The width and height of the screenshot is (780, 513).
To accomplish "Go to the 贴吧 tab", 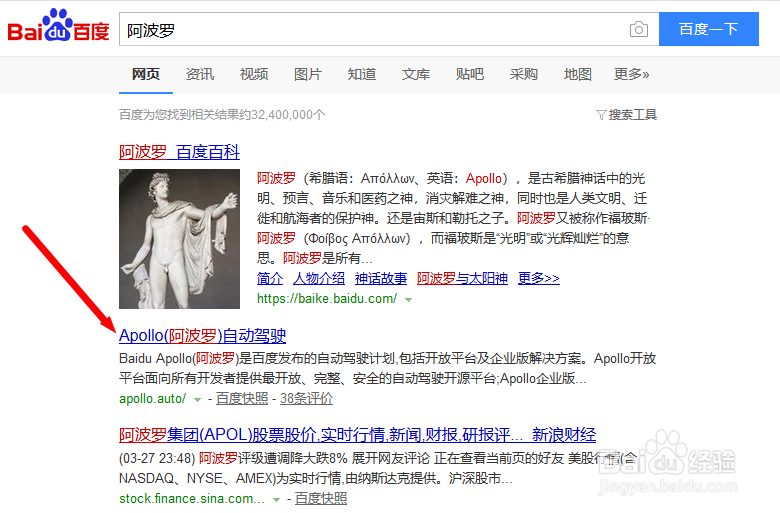I will (x=470, y=74).
